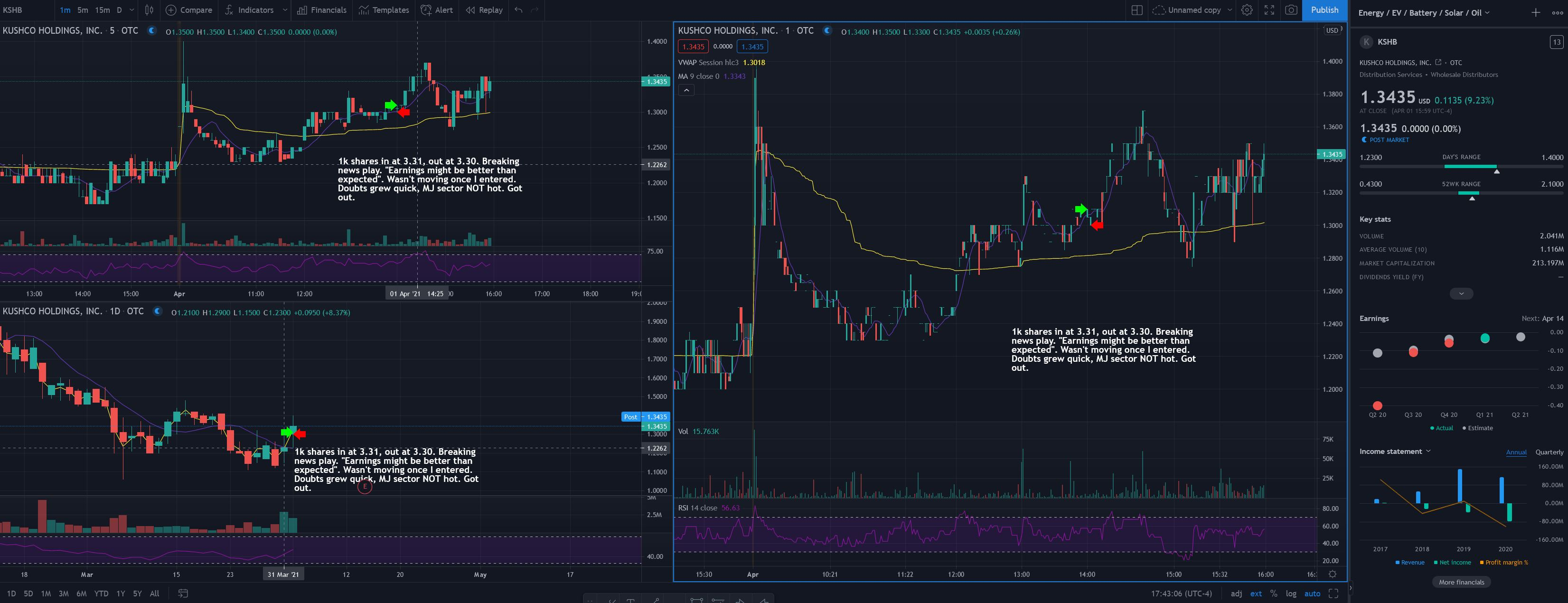Click the Compare symbol button
This screenshot has height=603, width=1568.
tap(188, 10)
